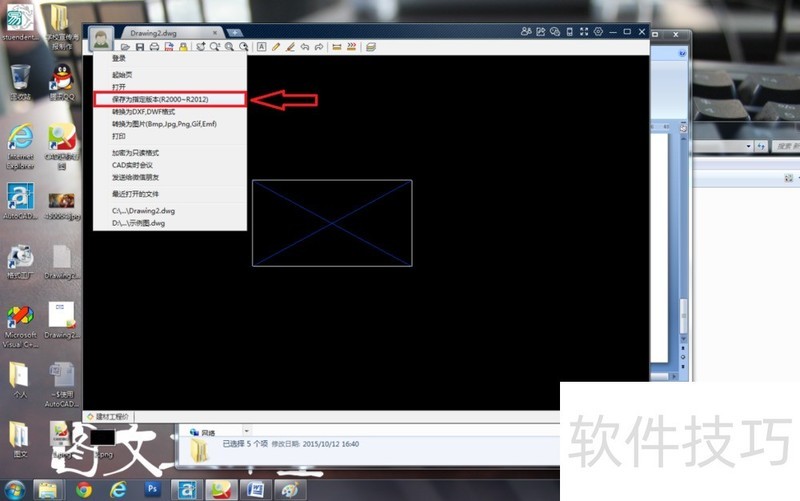The height and width of the screenshot is (501, 800).
Task: Choose 发送给微信朋友 menu entry
Action: (x=135, y=178)
